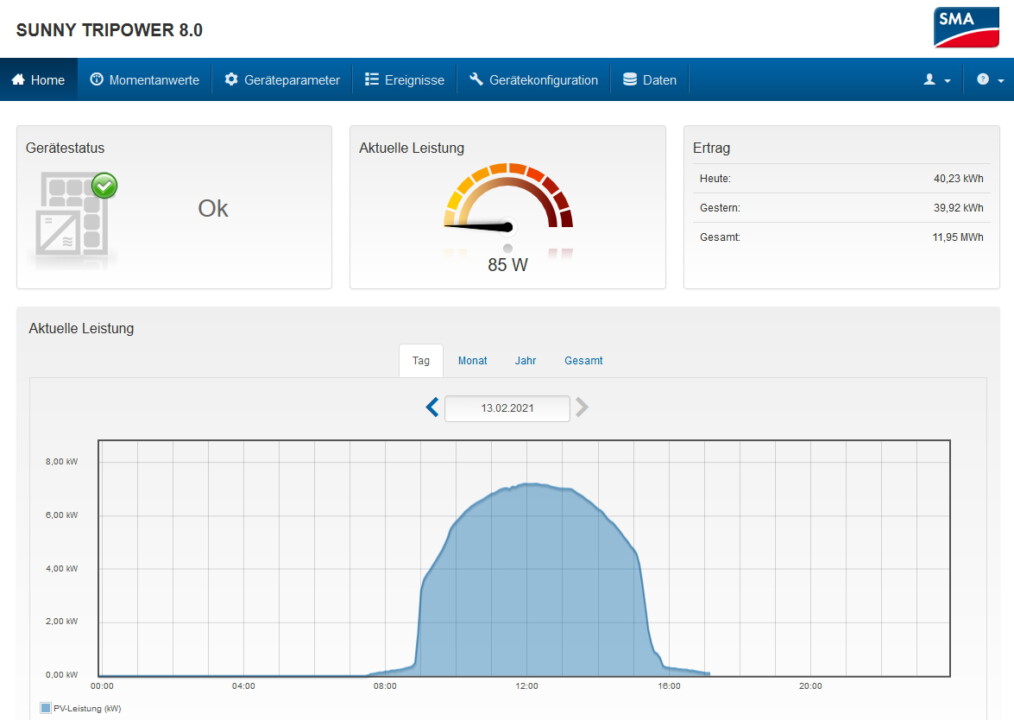The height and width of the screenshot is (720, 1014).
Task: Go to next day with right chevron
Action: [582, 408]
